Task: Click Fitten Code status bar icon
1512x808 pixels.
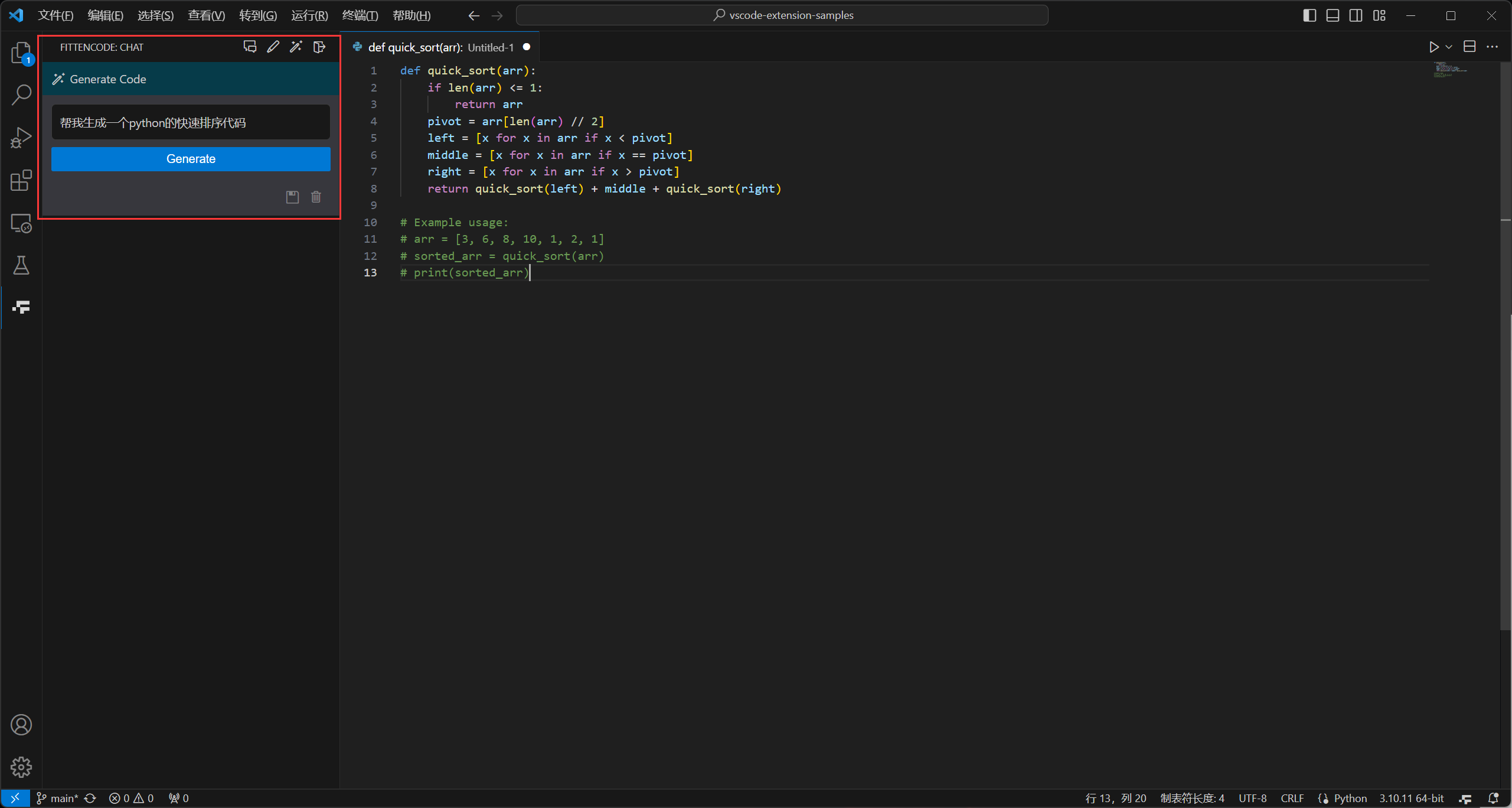Action: 1465,799
